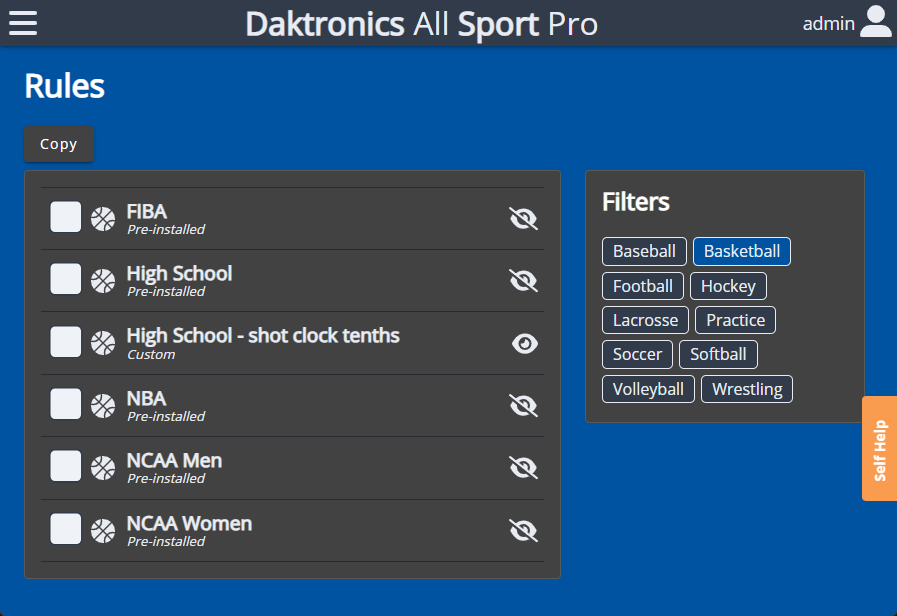This screenshot has width=897, height=616.
Task: Click the admin user profile icon
Action: tap(875, 22)
